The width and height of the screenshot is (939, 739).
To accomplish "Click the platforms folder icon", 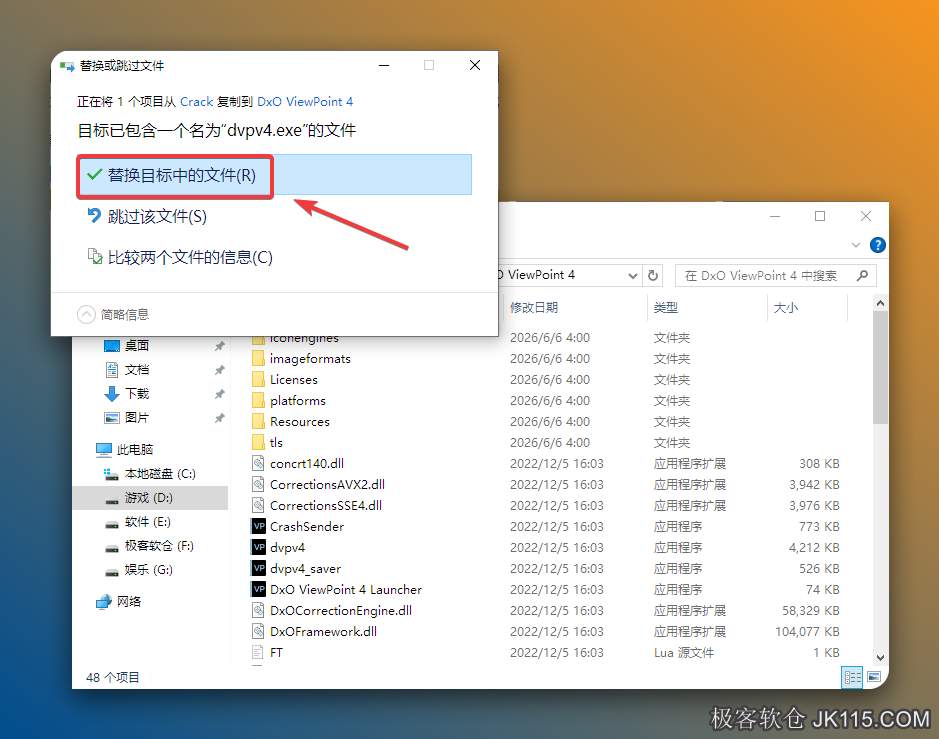I will (x=258, y=401).
